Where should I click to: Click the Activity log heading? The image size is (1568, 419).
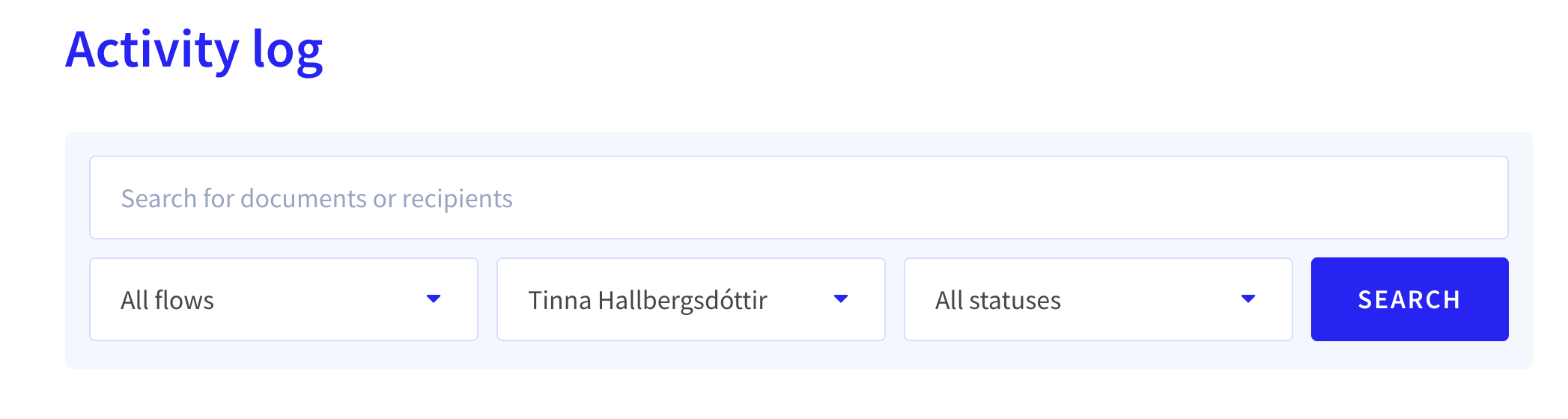tap(194, 50)
